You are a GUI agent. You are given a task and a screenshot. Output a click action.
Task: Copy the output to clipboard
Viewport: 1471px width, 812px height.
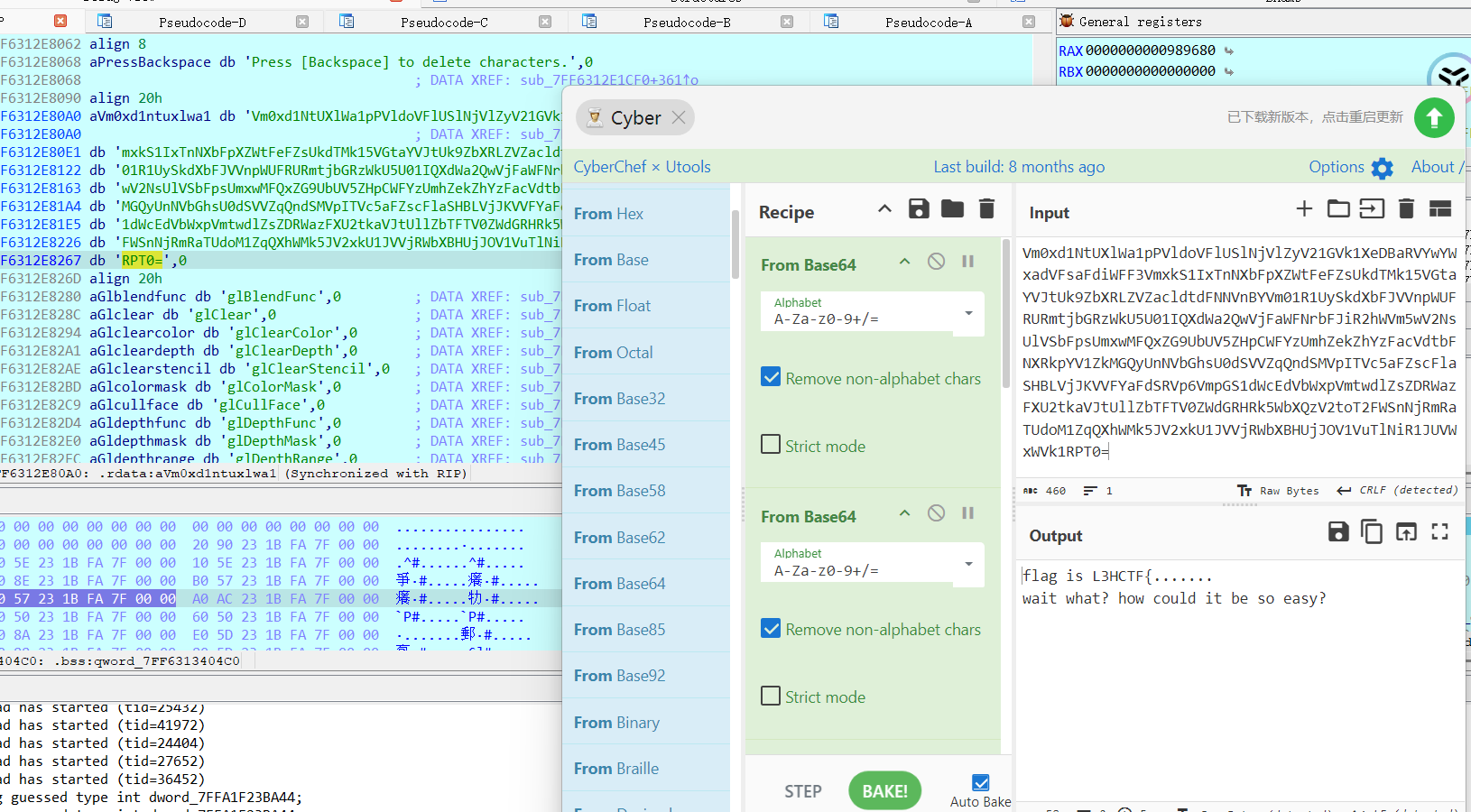coord(1372,532)
